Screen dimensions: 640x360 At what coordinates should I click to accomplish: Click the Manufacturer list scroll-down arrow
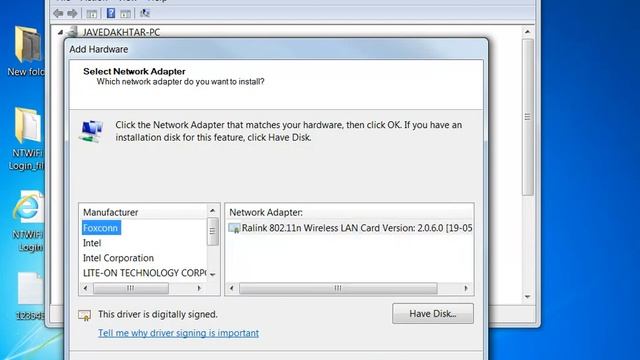pos(212,274)
